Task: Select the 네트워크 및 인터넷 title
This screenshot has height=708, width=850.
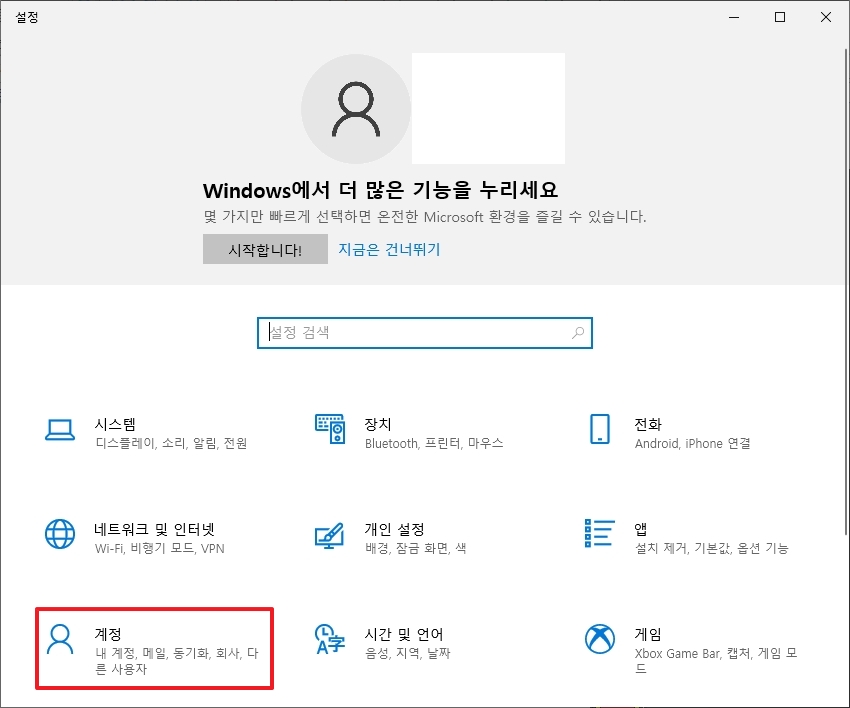Action: click(154, 529)
